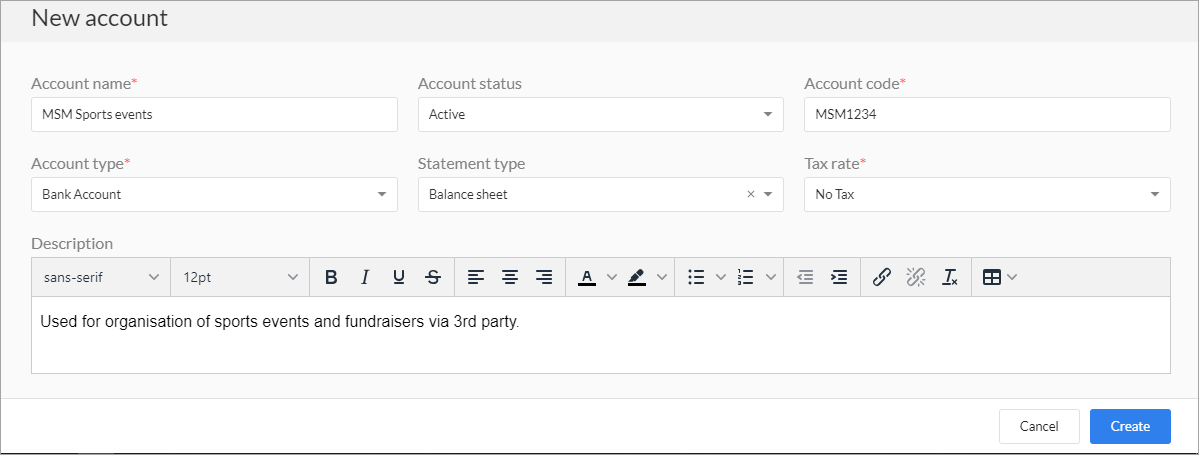Clear the Balance sheet statement type selection
This screenshot has width=1199, height=455.
click(x=750, y=194)
